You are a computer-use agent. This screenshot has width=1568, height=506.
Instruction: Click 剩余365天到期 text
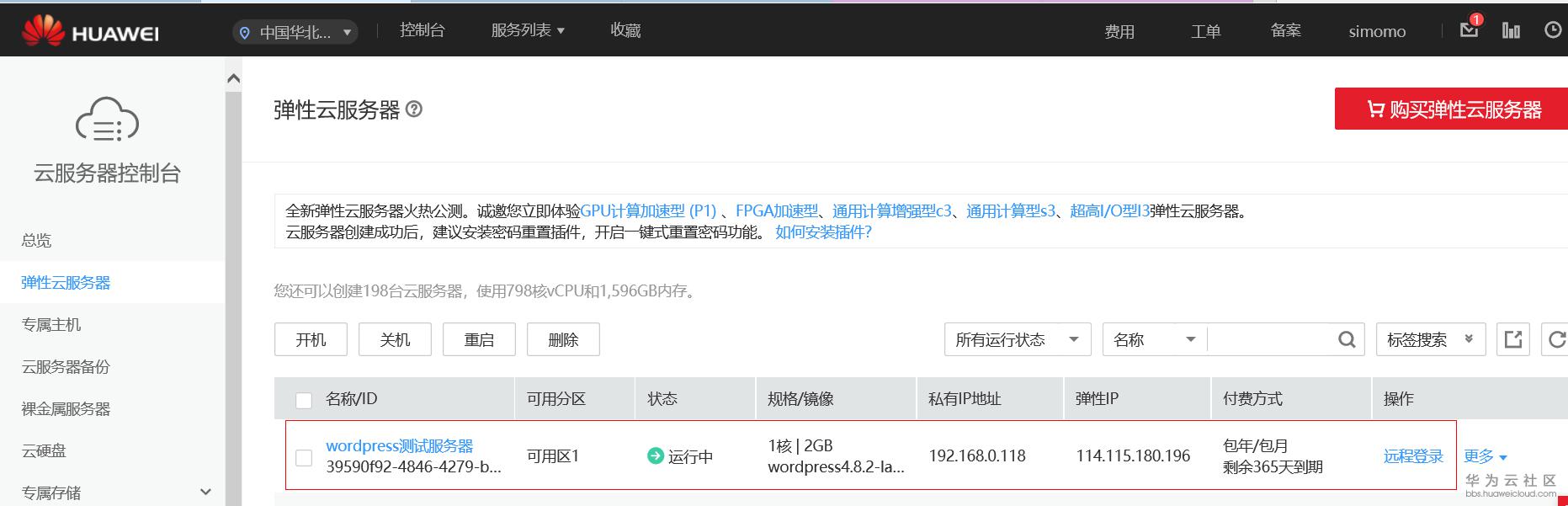tap(1273, 467)
